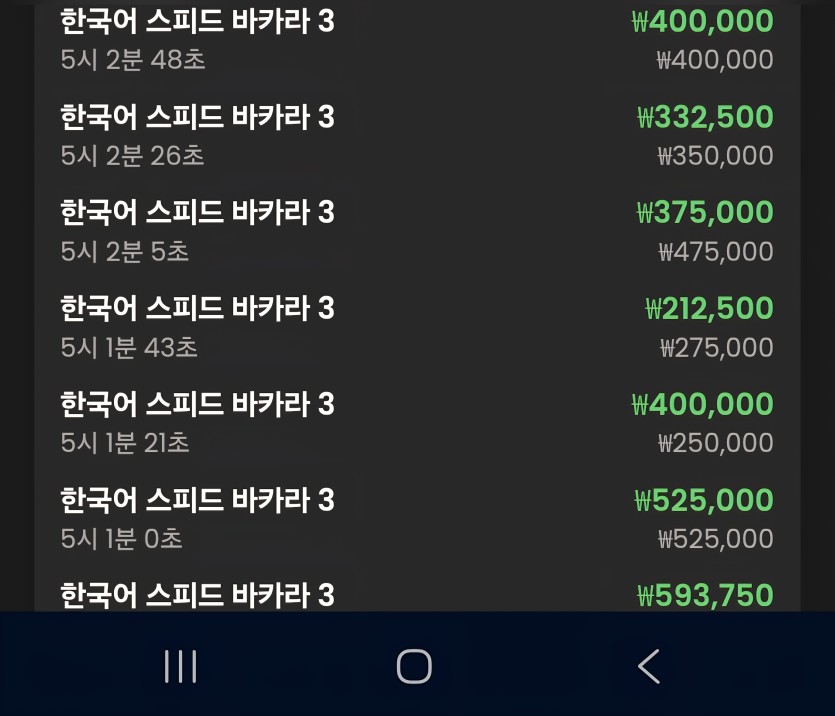Open the bet record from 5시 2분 26초

(417, 136)
